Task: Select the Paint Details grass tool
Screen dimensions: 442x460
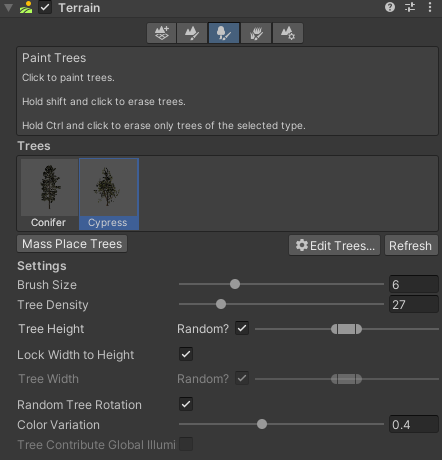Action: [256, 33]
